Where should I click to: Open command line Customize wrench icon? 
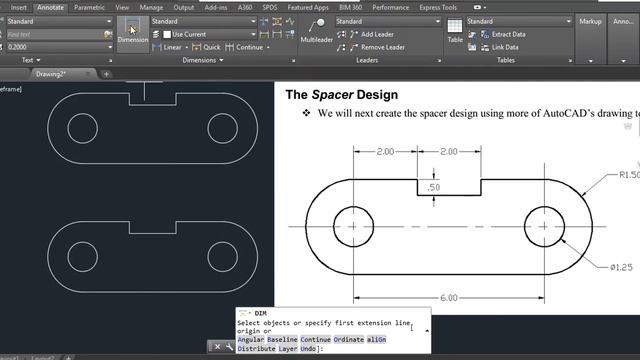click(x=229, y=347)
